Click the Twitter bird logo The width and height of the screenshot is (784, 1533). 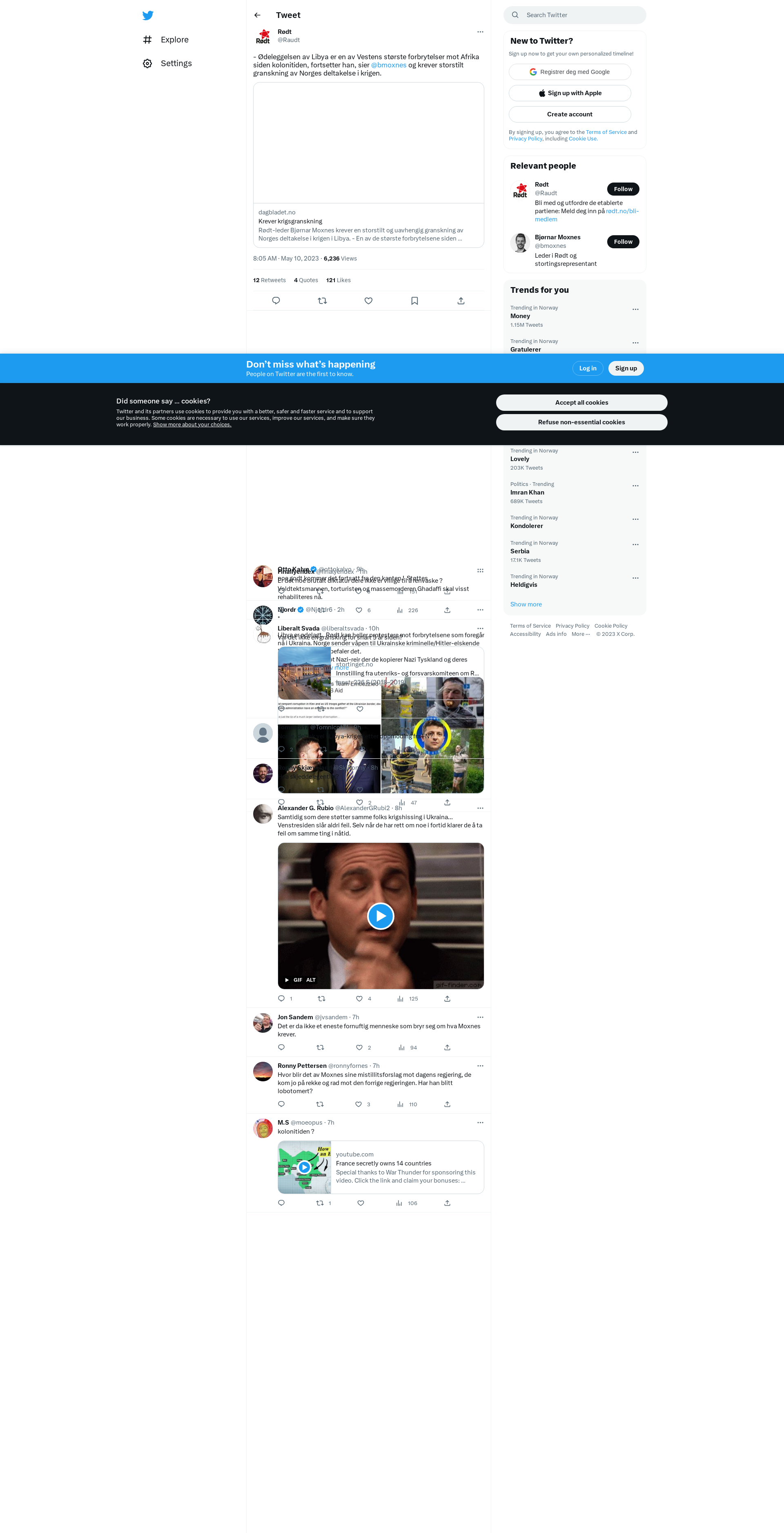[147, 16]
